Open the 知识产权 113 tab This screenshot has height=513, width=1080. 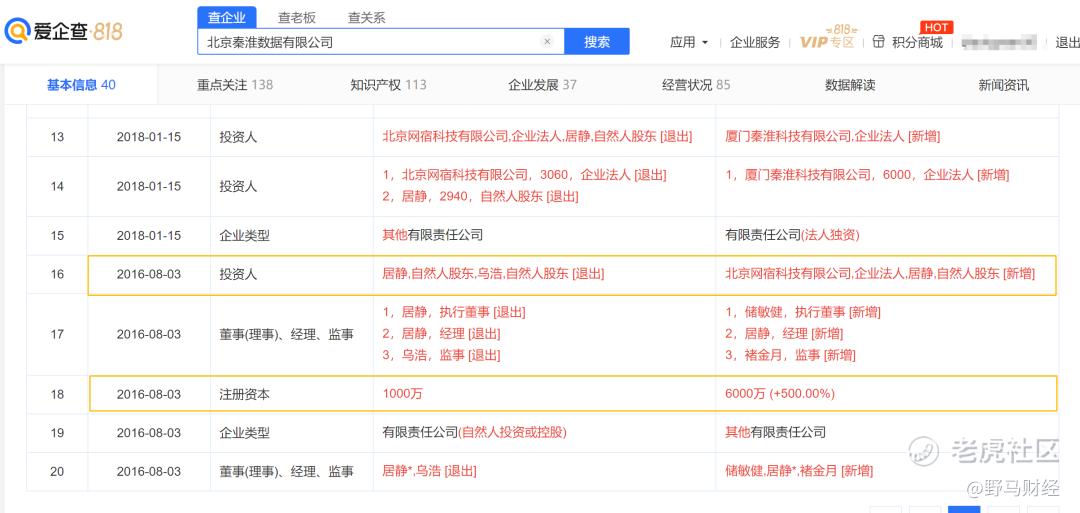[x=388, y=85]
